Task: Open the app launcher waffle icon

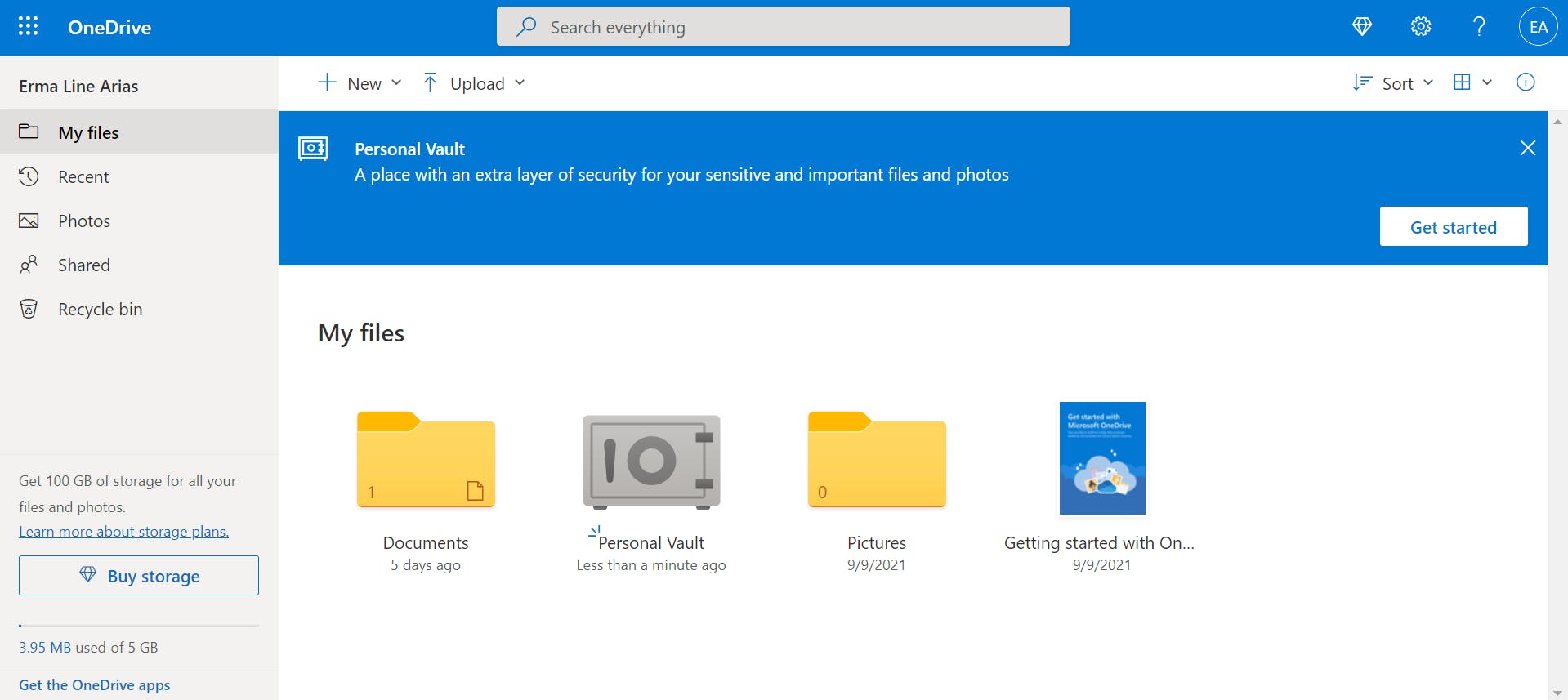Action: click(28, 27)
